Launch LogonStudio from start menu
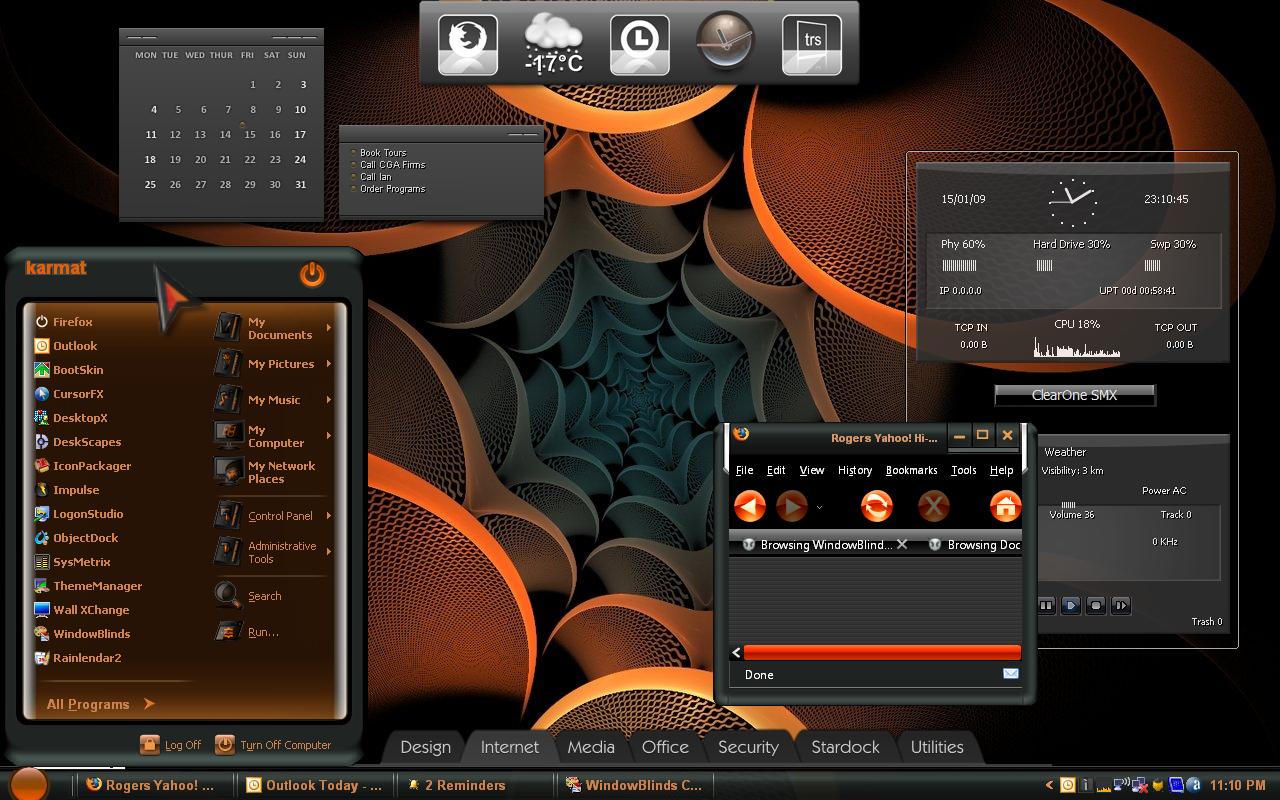1280x800 pixels. pyautogui.click(x=79, y=514)
